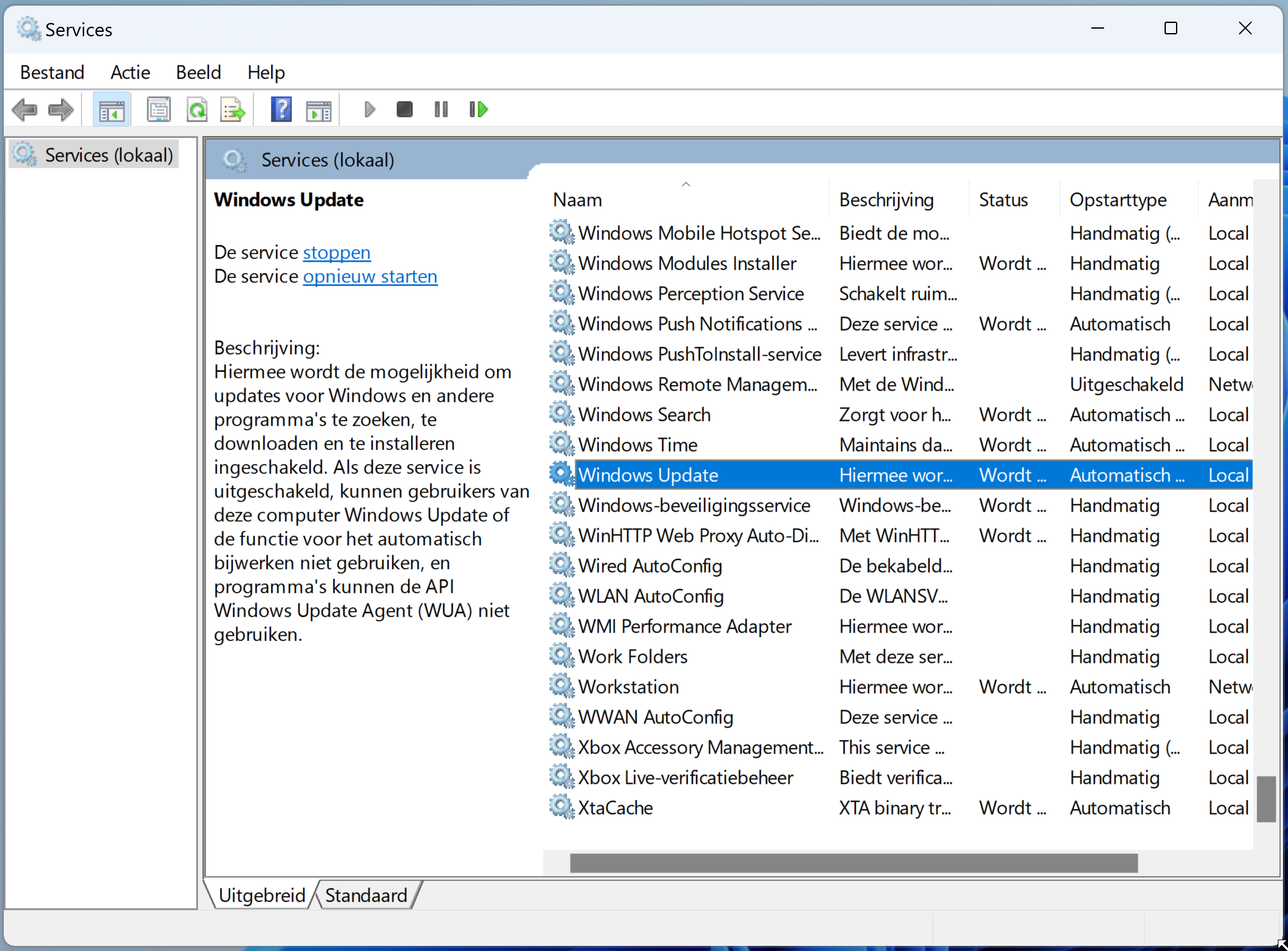
Task: Sort by the Opstarttype column header
Action: point(1129,200)
